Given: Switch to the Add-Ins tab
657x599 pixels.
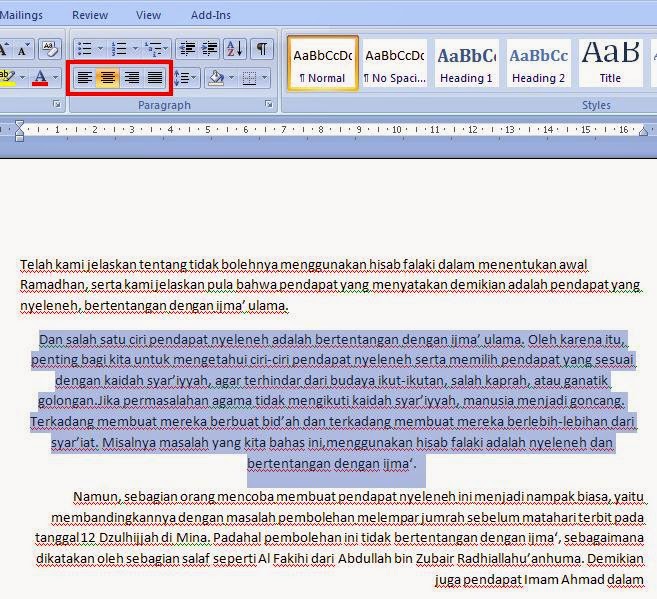Looking at the screenshot, I should 211,15.
